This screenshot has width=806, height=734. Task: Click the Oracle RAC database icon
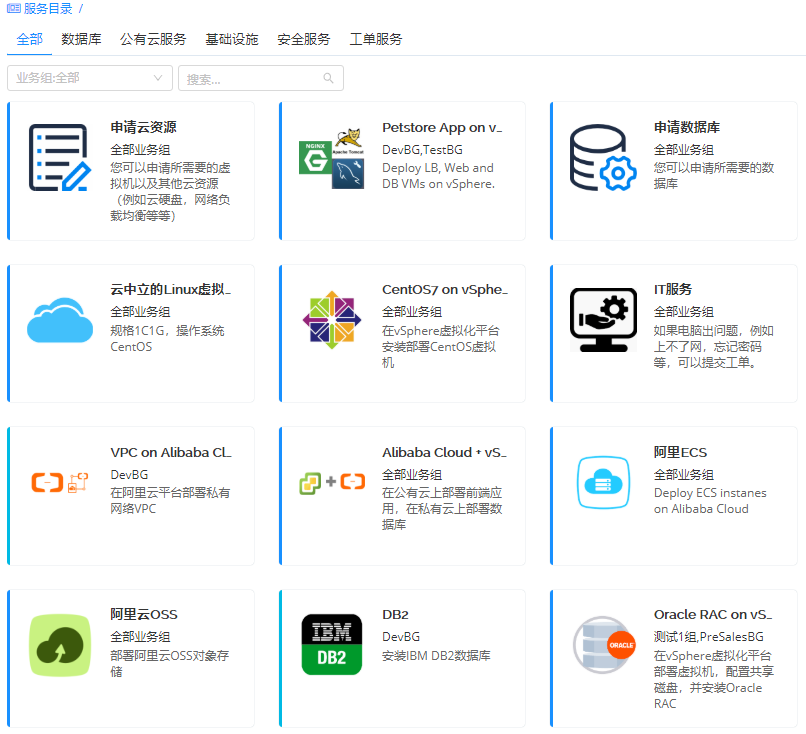click(603, 645)
